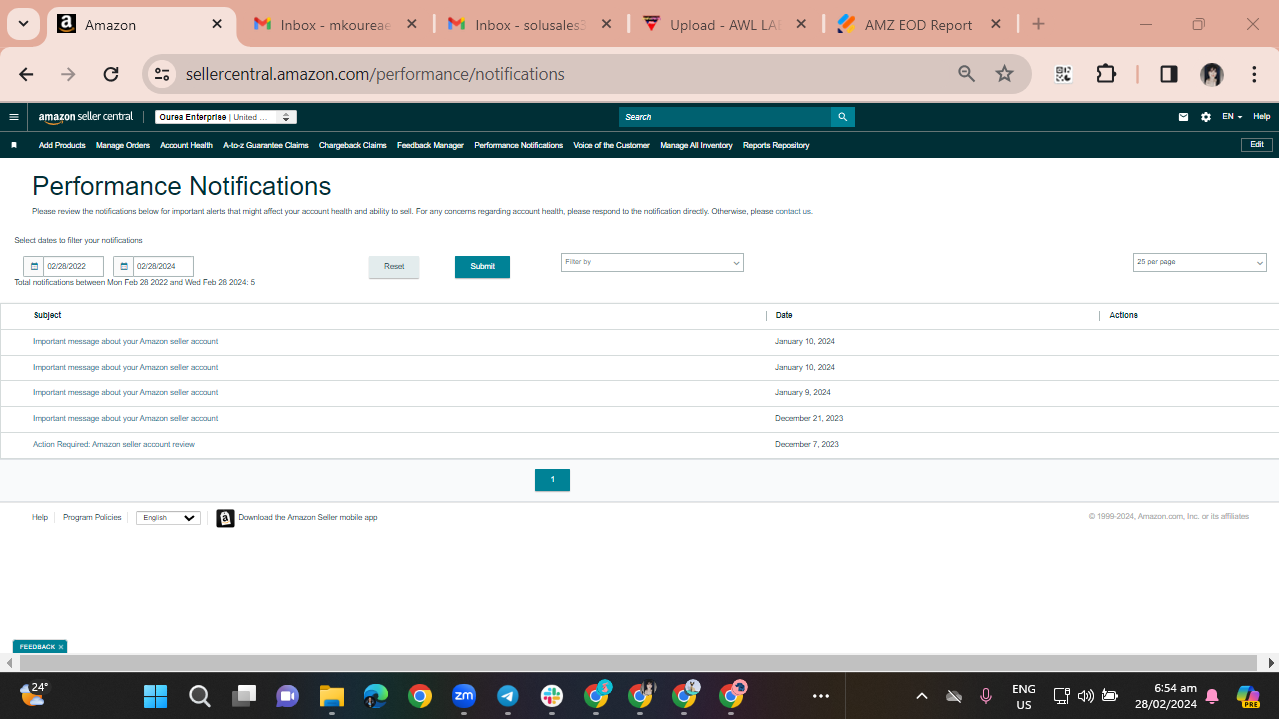
Task: Go back with the browser back arrow
Action: pyautogui.click(x=26, y=74)
